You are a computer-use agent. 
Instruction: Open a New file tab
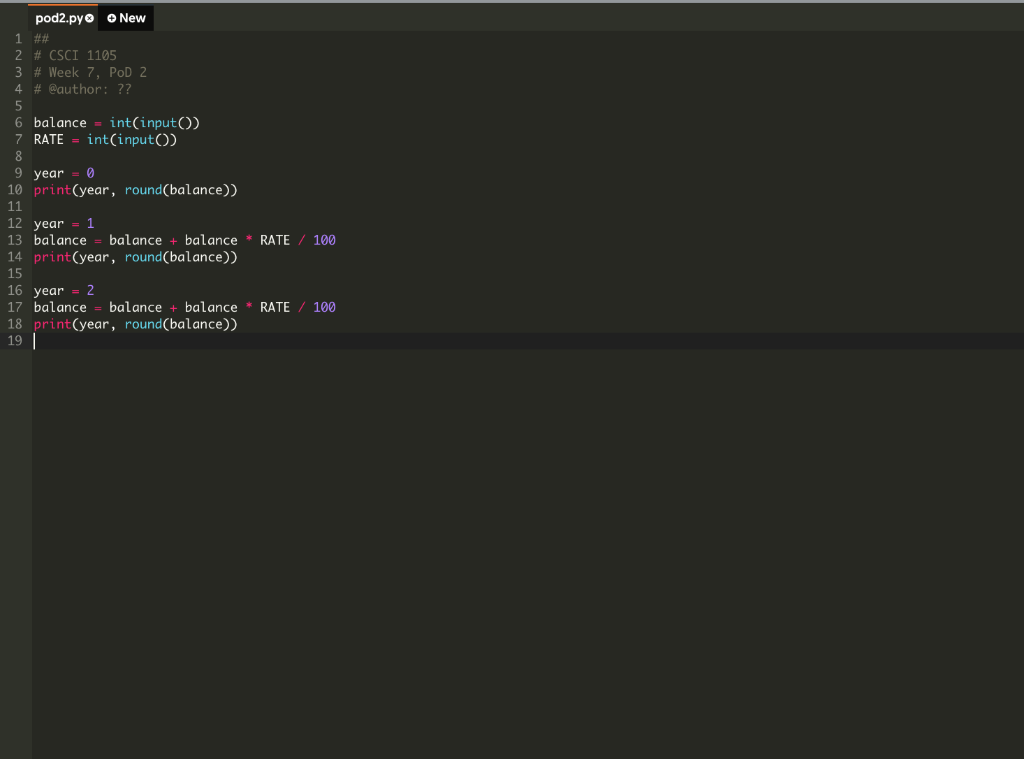coord(126,18)
